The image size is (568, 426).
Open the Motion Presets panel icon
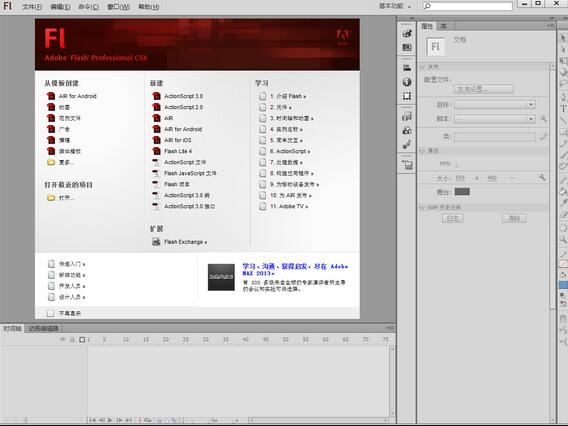(x=407, y=145)
